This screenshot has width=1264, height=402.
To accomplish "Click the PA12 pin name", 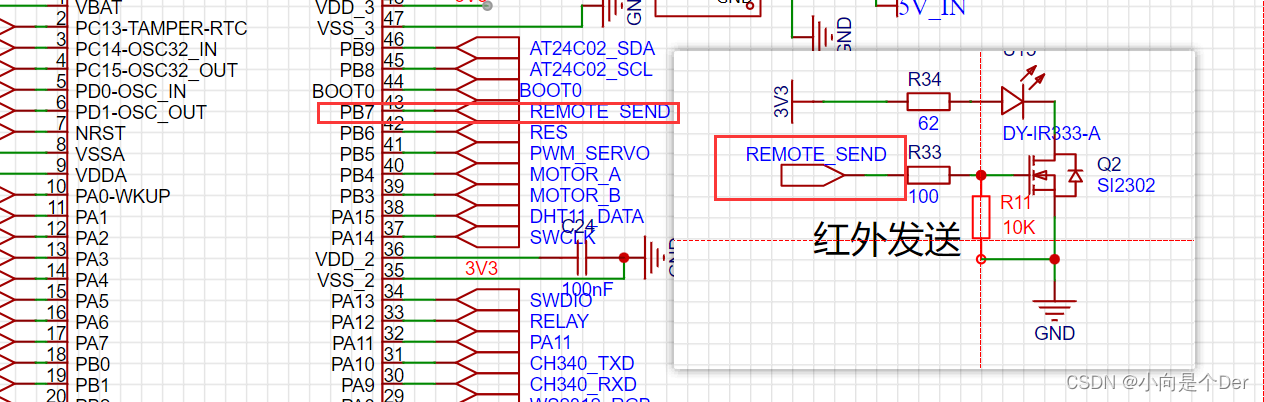I will point(353,322).
